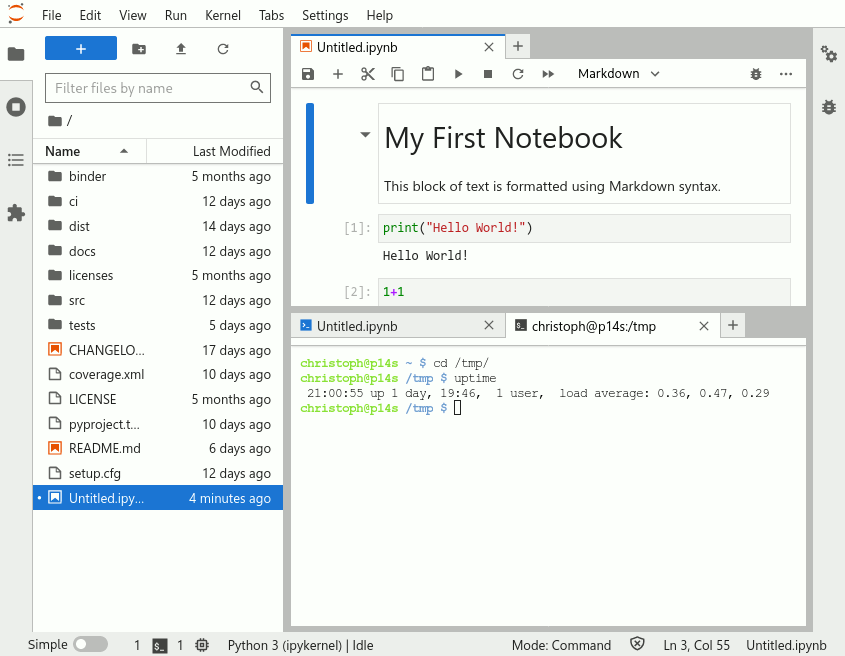Click the Jupyter logo in menu bar
Viewport: 845px width, 656px height.
pos(16,13)
